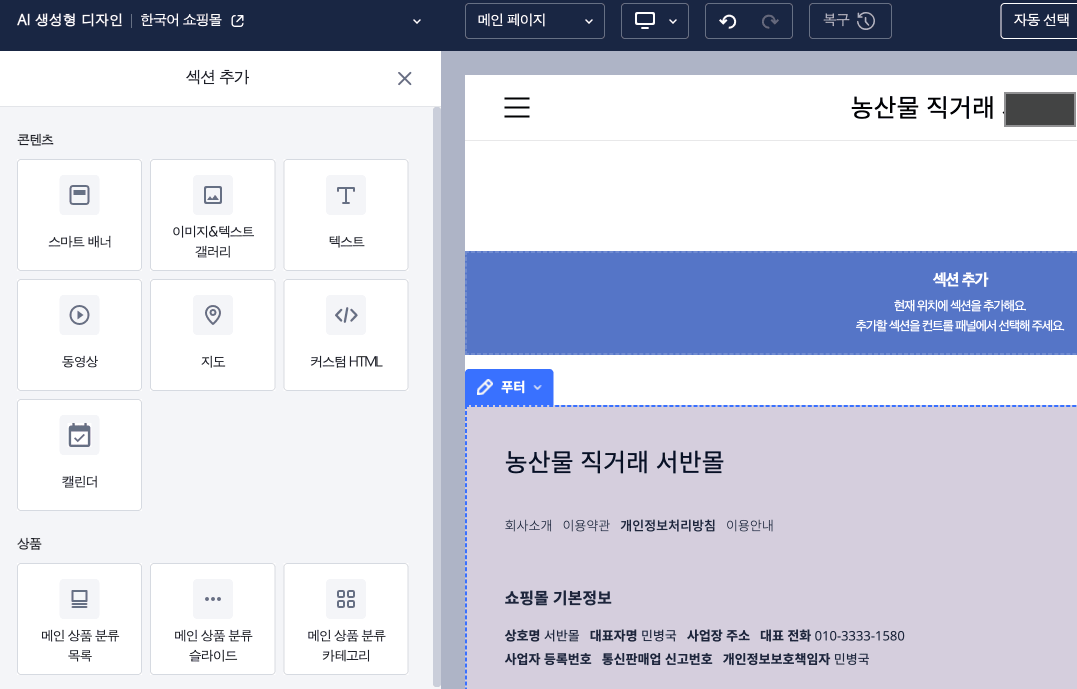
Task: Insert a 동영상 section
Action: click(x=79, y=334)
